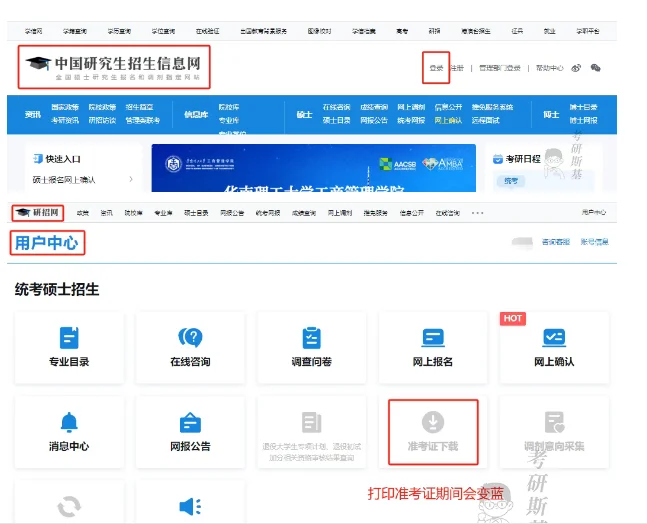Click 招生简章 in the blue navigation
Viewport: 647px width, 524px height.
pyautogui.click(x=139, y=107)
